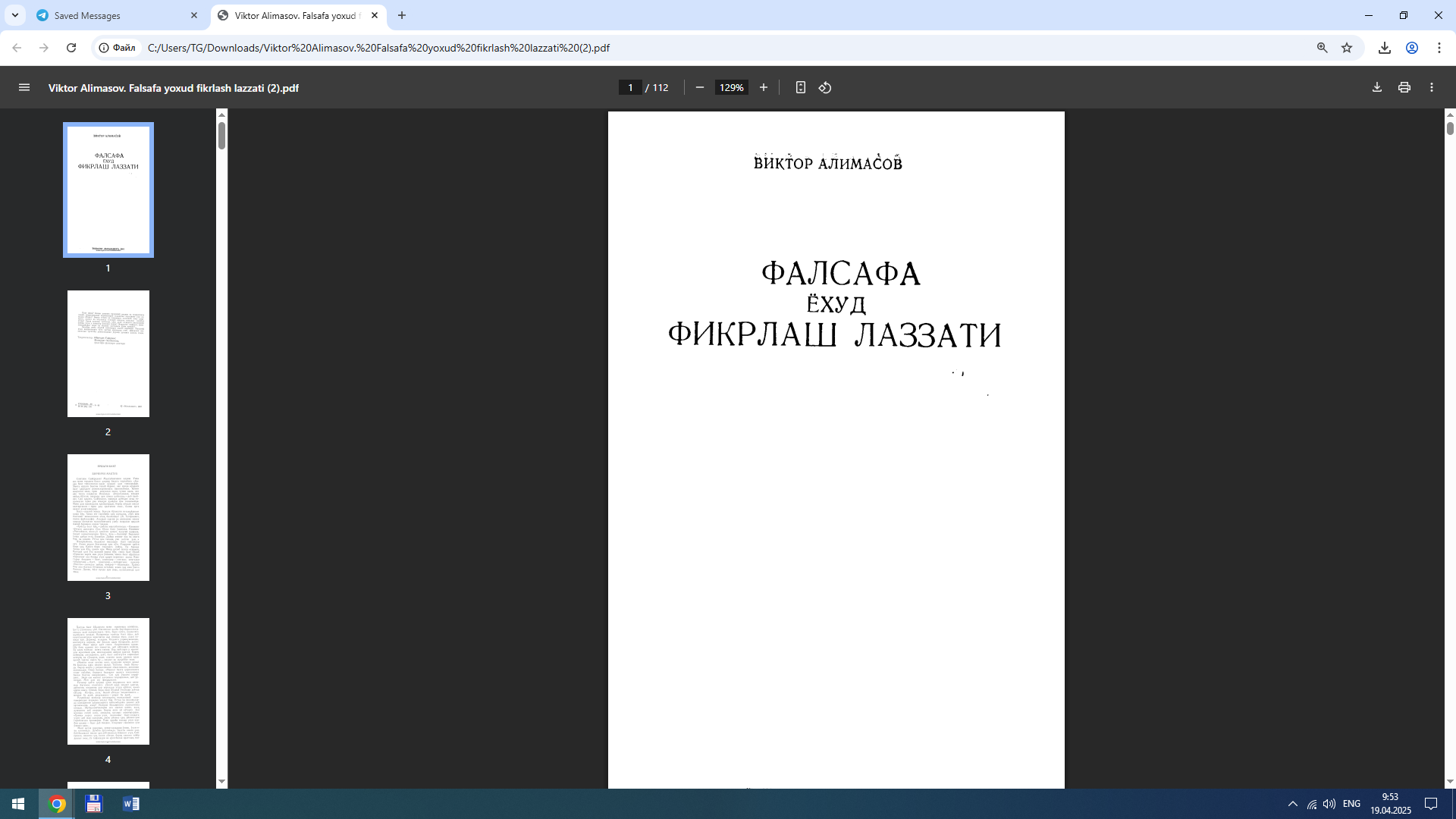Viewport: 1456px width, 819px height.
Task: Open the address bar zoom indicator
Action: pyautogui.click(x=1323, y=48)
